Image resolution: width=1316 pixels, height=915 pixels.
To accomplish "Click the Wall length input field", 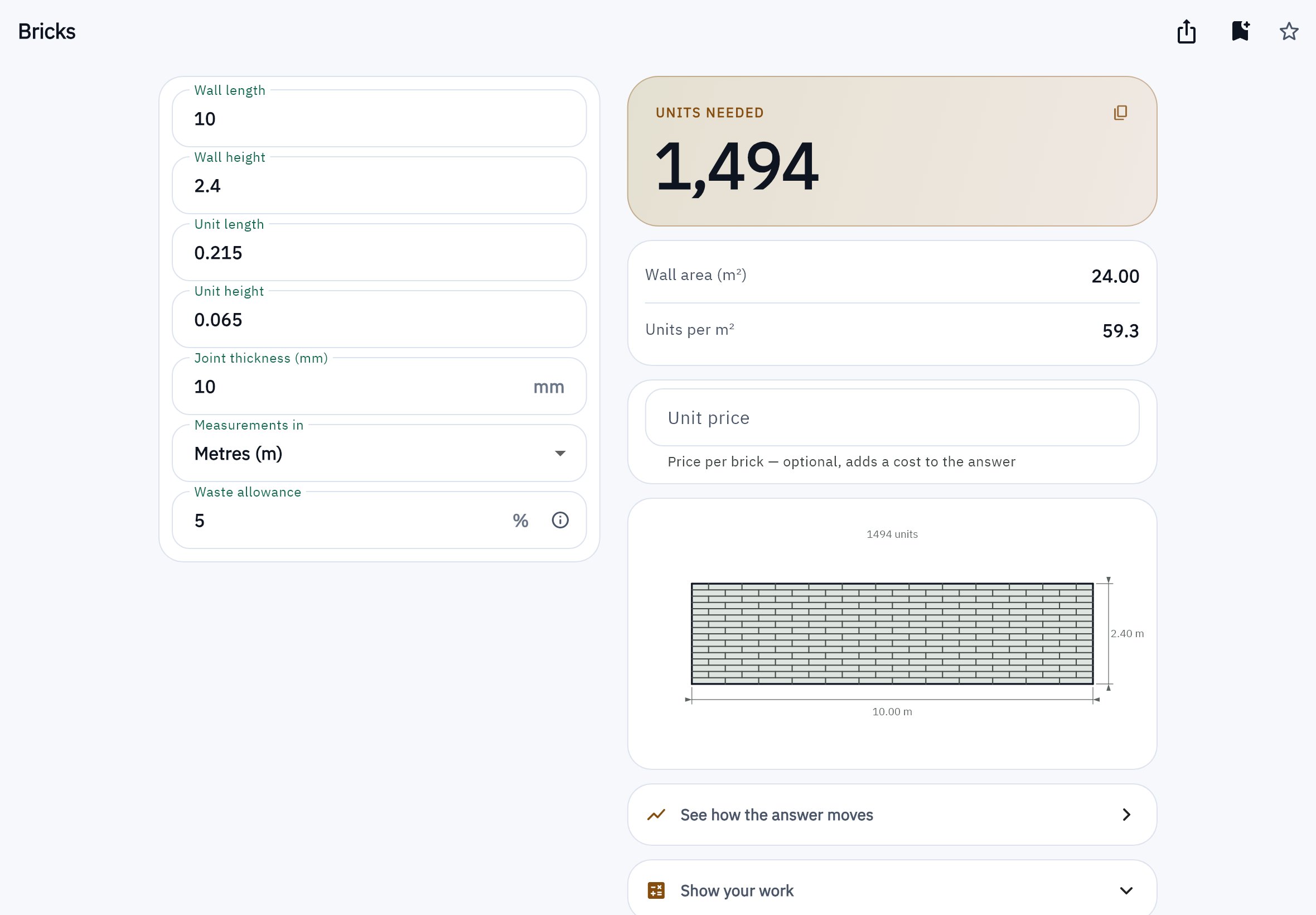I will [379, 119].
